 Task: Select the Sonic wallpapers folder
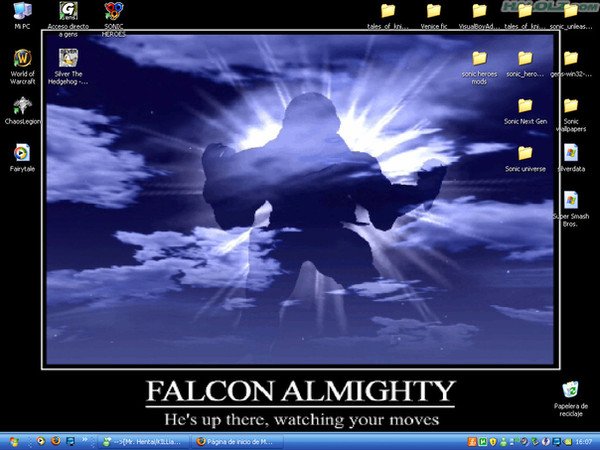coord(571,114)
